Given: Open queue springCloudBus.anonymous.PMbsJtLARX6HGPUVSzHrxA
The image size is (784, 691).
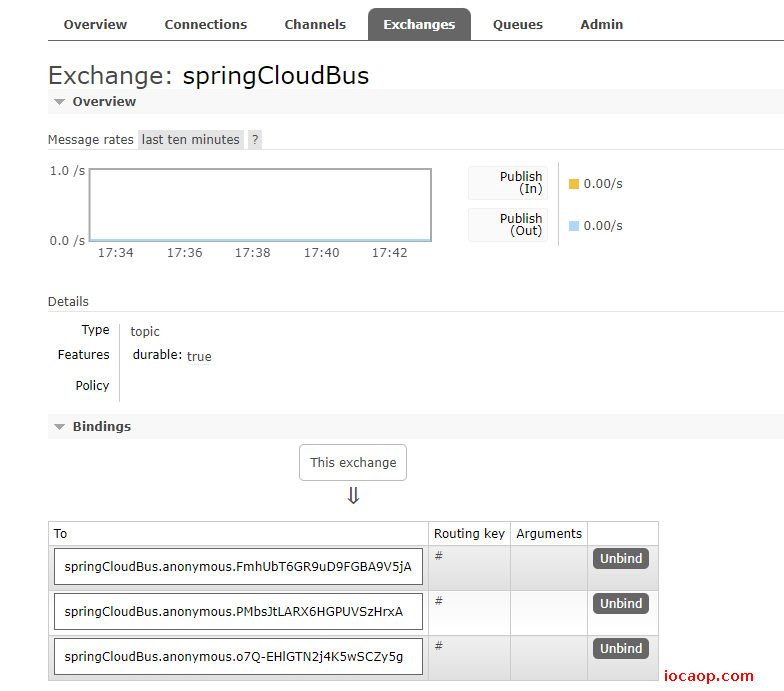Looking at the screenshot, I should point(238,612).
